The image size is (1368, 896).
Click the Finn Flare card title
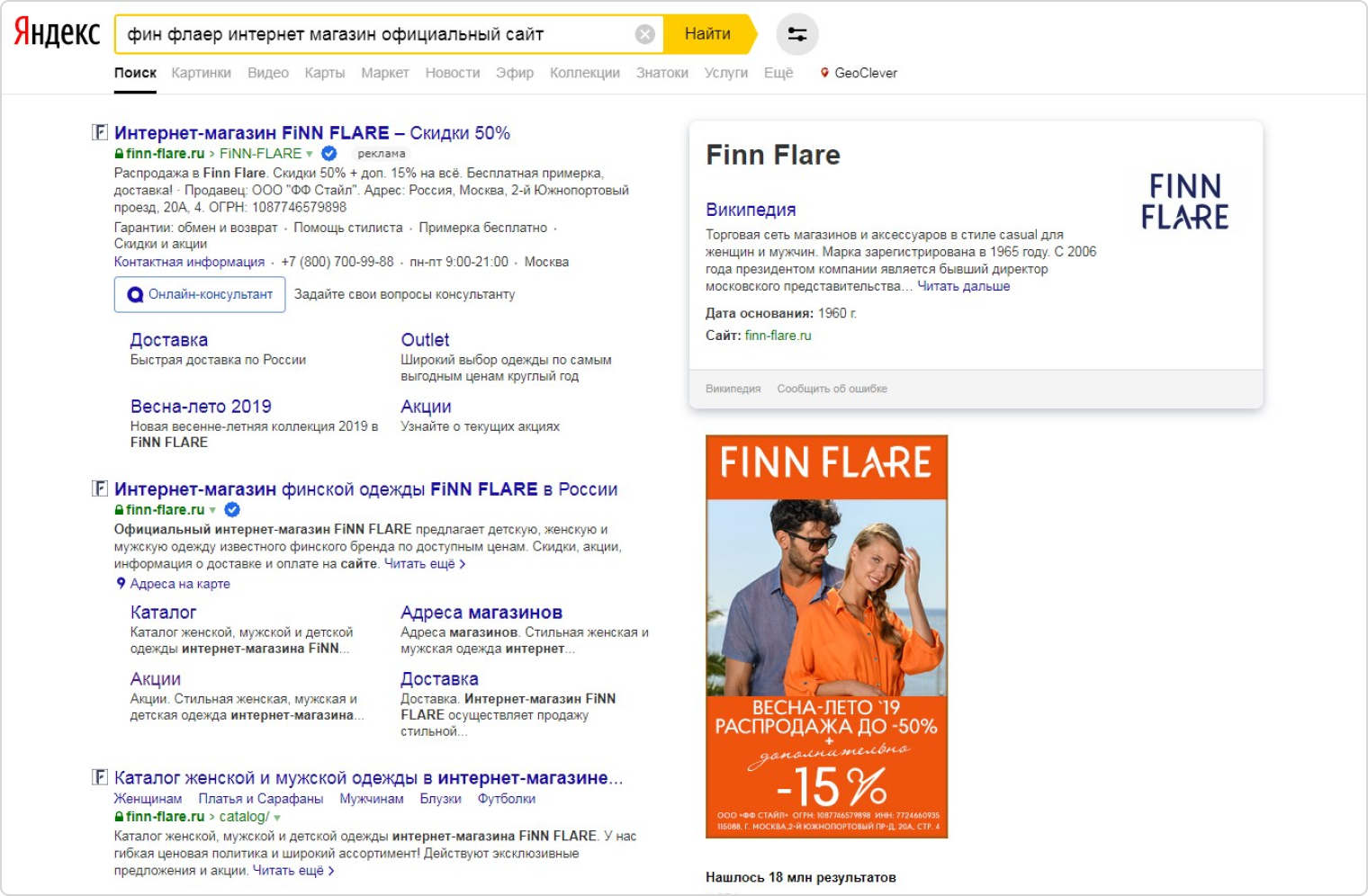click(773, 155)
